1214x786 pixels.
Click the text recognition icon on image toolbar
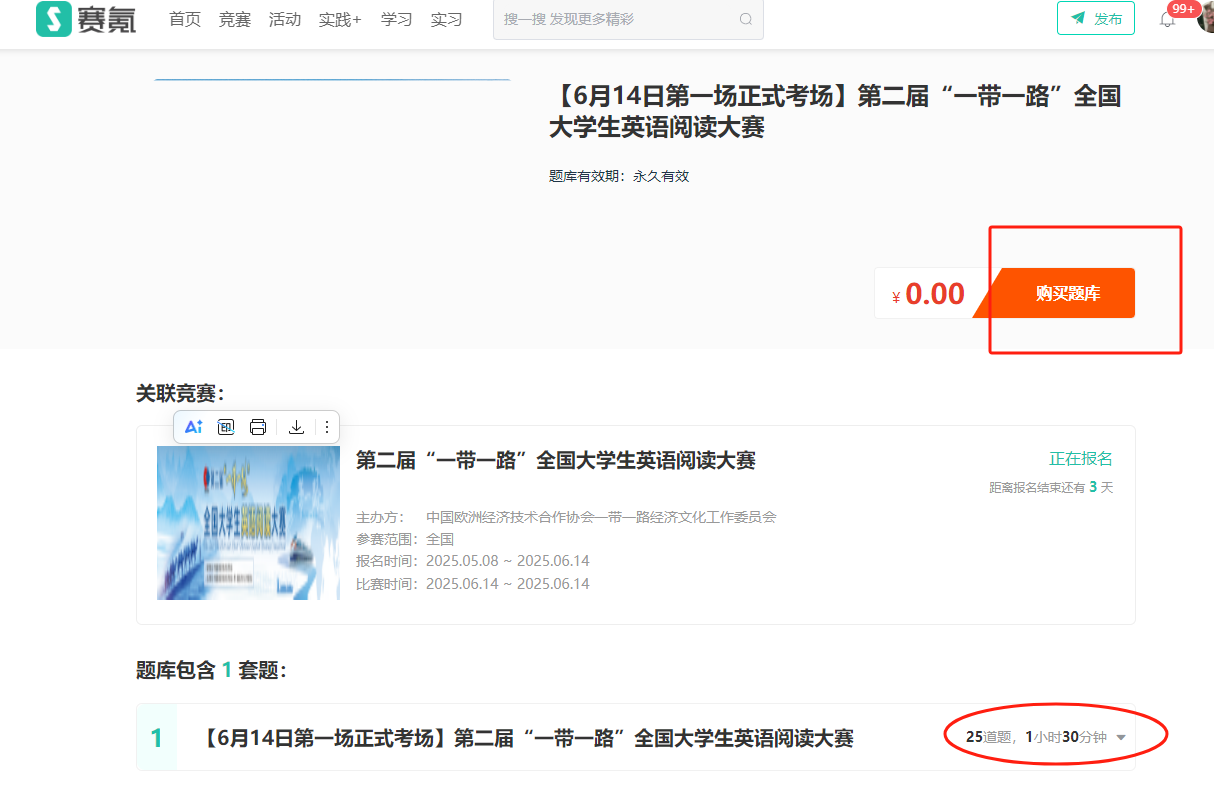(226, 427)
